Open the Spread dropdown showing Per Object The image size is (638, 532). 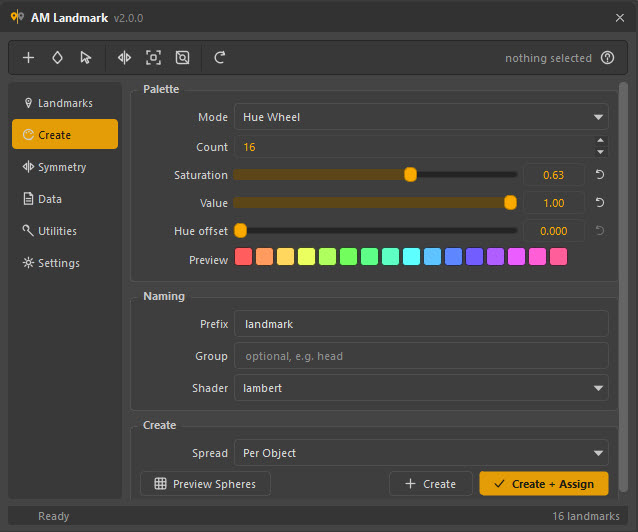(421, 453)
